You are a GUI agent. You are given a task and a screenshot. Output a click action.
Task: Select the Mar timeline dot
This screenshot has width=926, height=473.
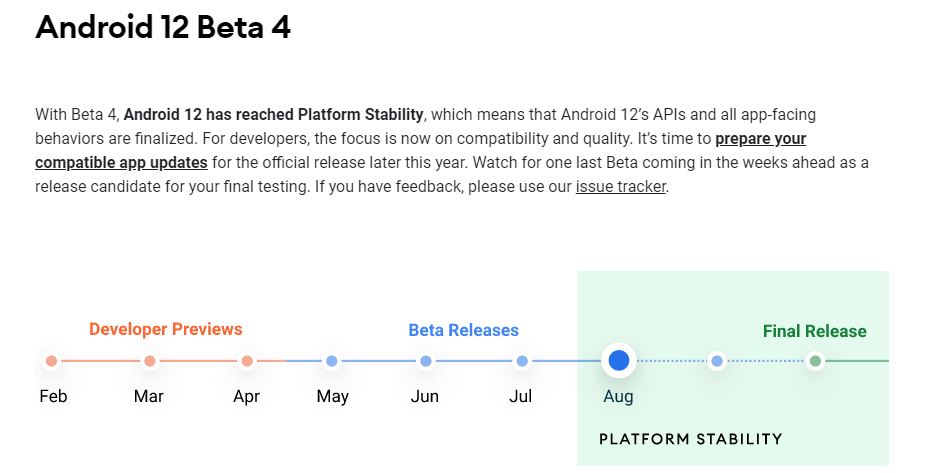click(150, 361)
